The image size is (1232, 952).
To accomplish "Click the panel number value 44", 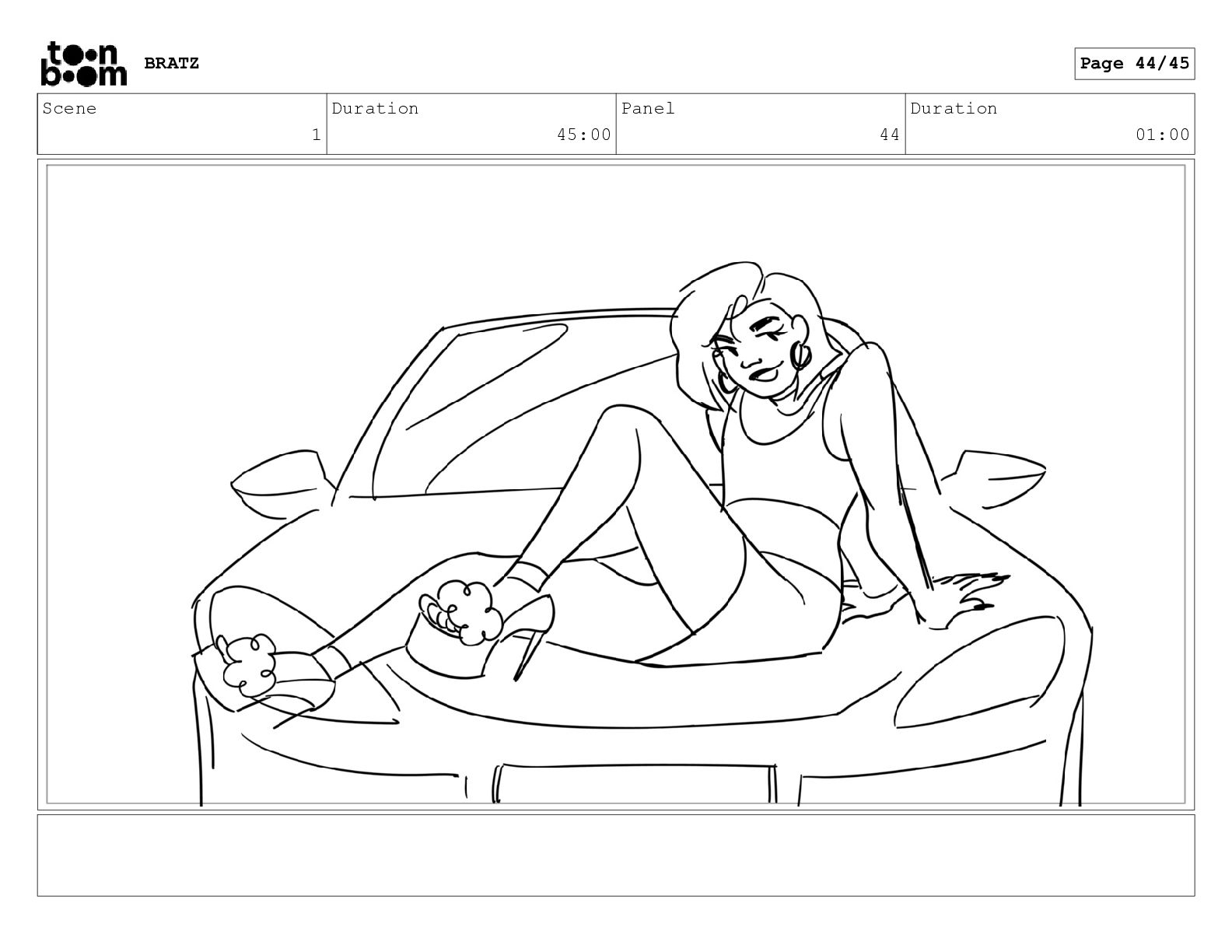I will pyautogui.click(x=890, y=135).
